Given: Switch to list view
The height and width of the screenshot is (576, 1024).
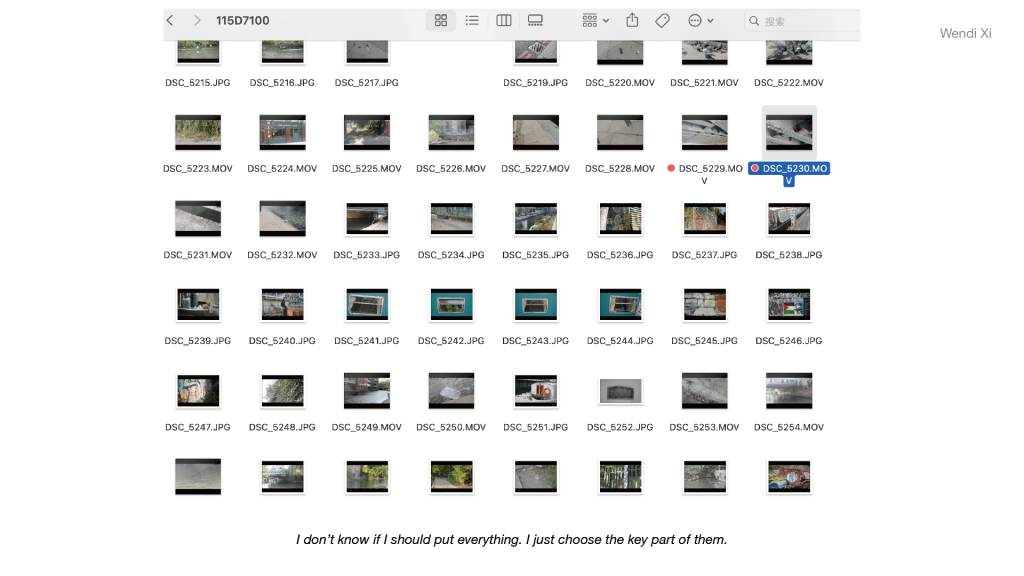Looking at the screenshot, I should [x=472, y=20].
